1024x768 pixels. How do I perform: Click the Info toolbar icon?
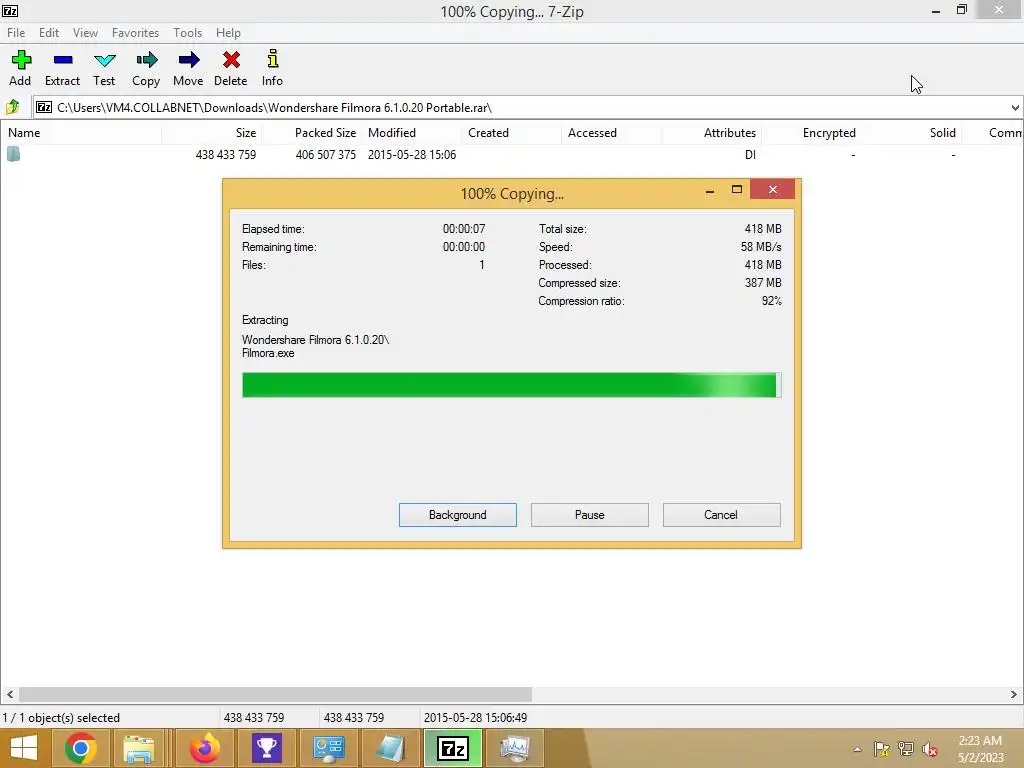(272, 68)
